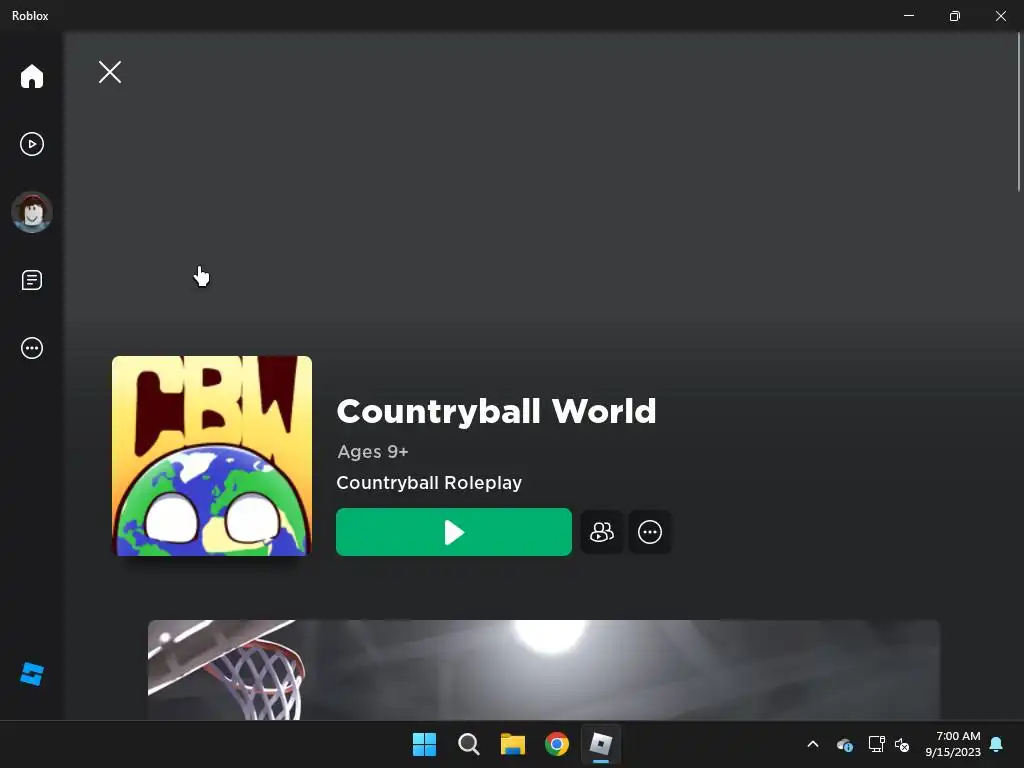Open the basketball hoop preview image
Screen dimensions: 1024x768
click(543, 670)
